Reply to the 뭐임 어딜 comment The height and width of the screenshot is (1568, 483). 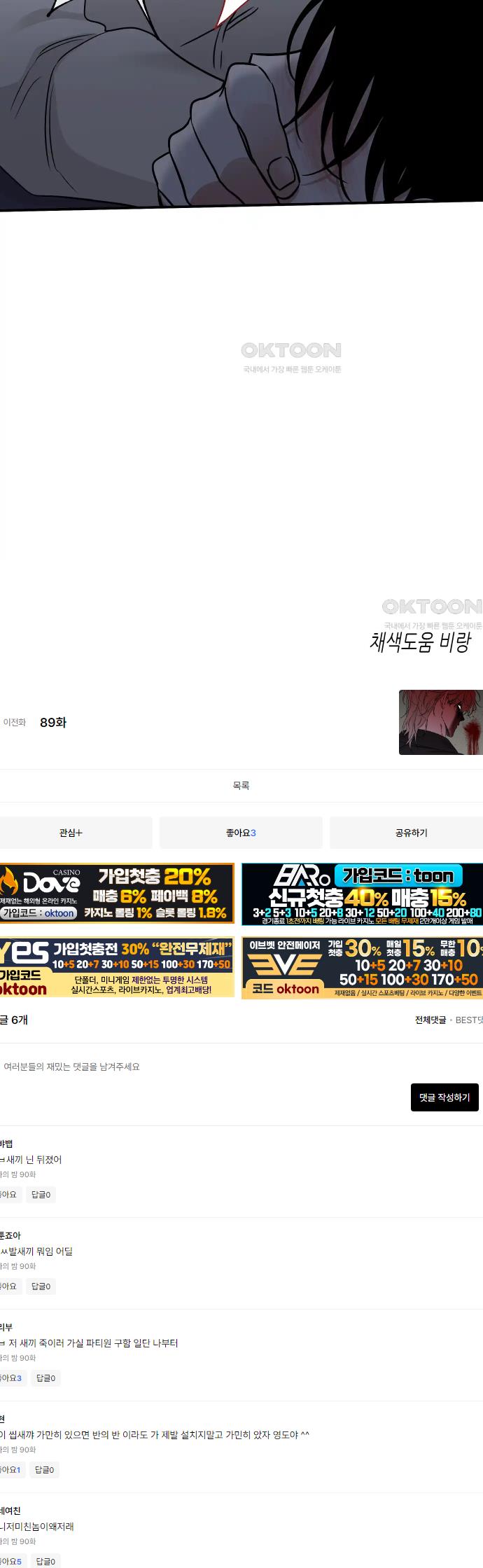[x=41, y=1286]
